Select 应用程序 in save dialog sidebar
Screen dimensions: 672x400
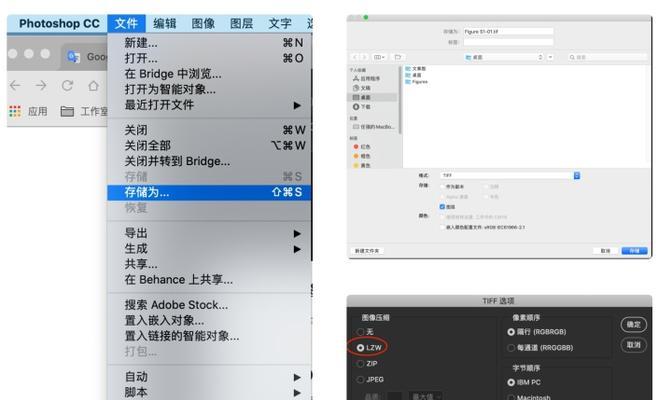367,78
